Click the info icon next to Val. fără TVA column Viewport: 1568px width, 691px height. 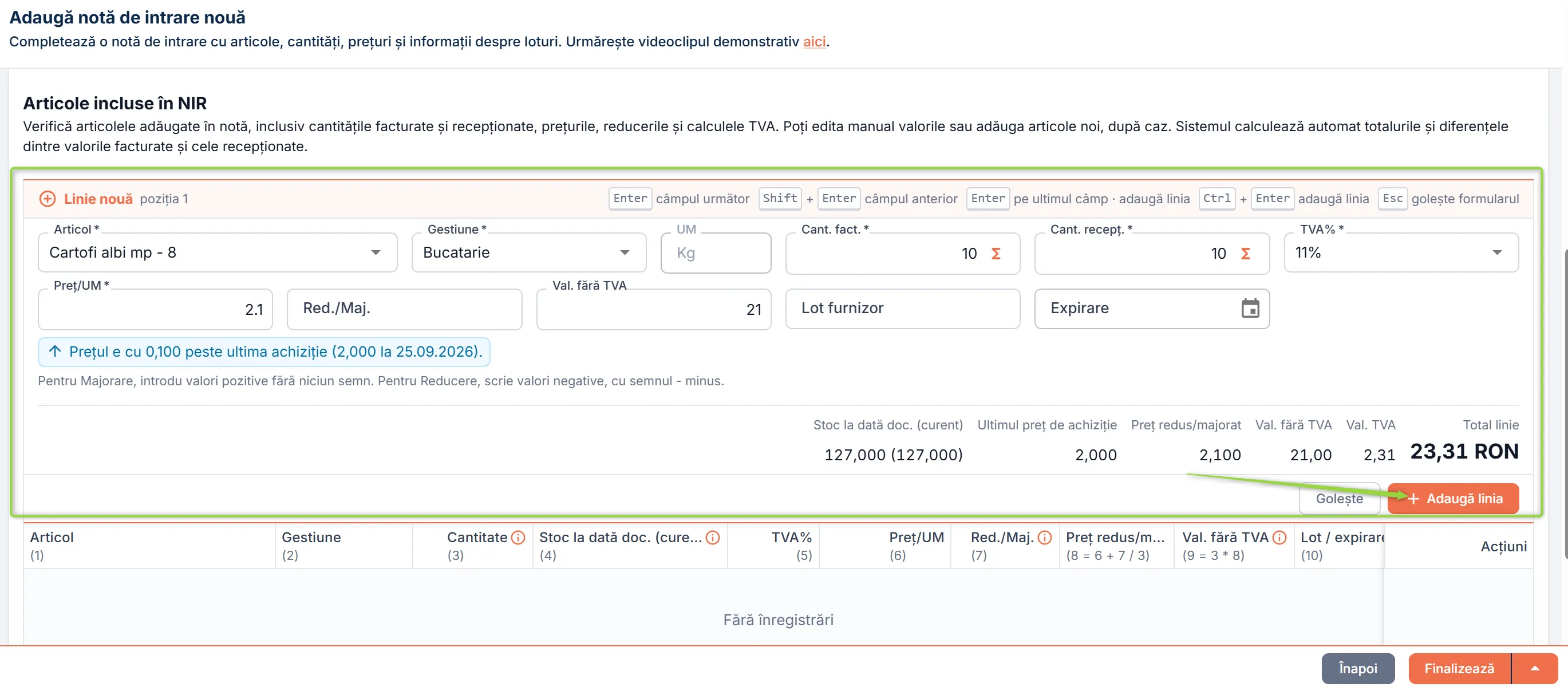1279,537
